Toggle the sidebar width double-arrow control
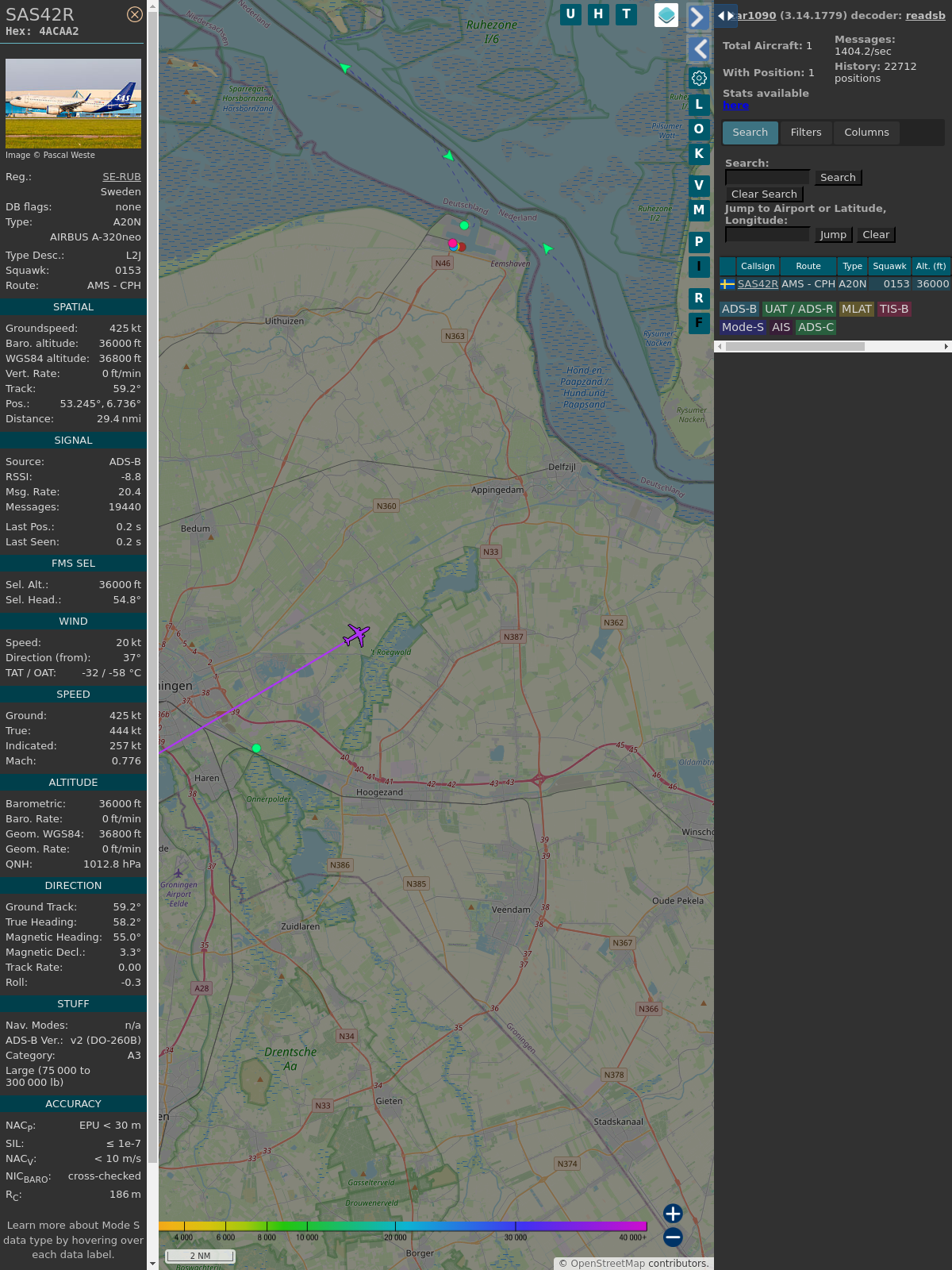 [725, 16]
